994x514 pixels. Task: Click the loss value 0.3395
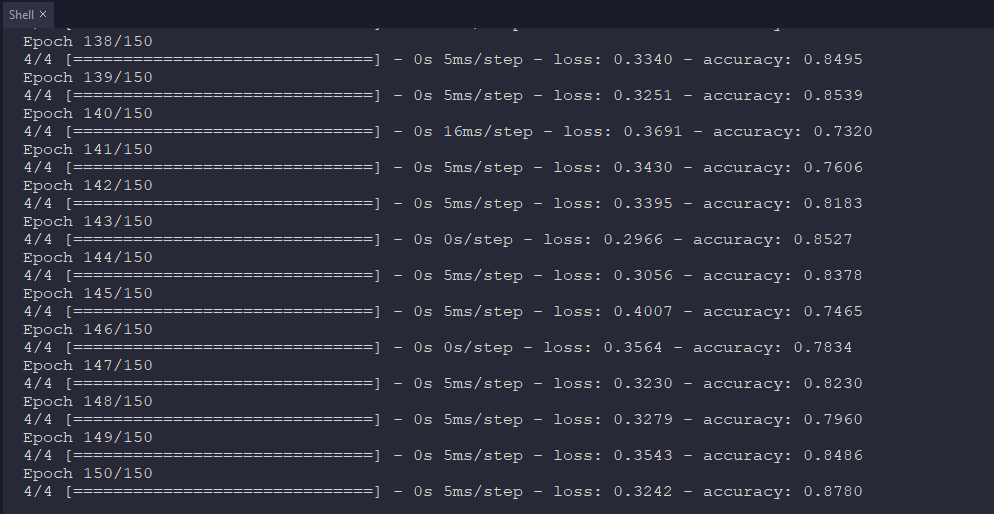pyautogui.click(x=643, y=203)
